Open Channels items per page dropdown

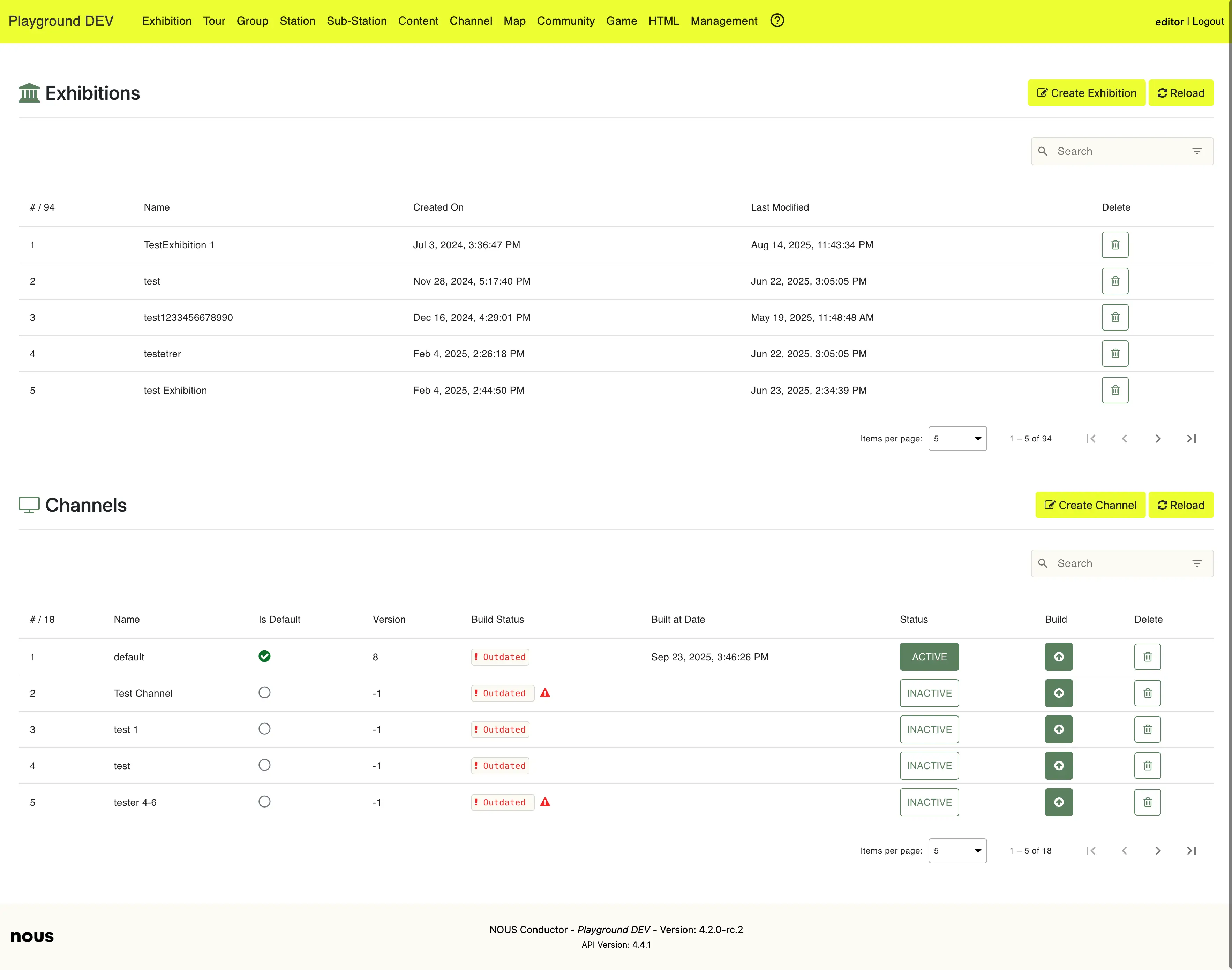click(x=957, y=851)
